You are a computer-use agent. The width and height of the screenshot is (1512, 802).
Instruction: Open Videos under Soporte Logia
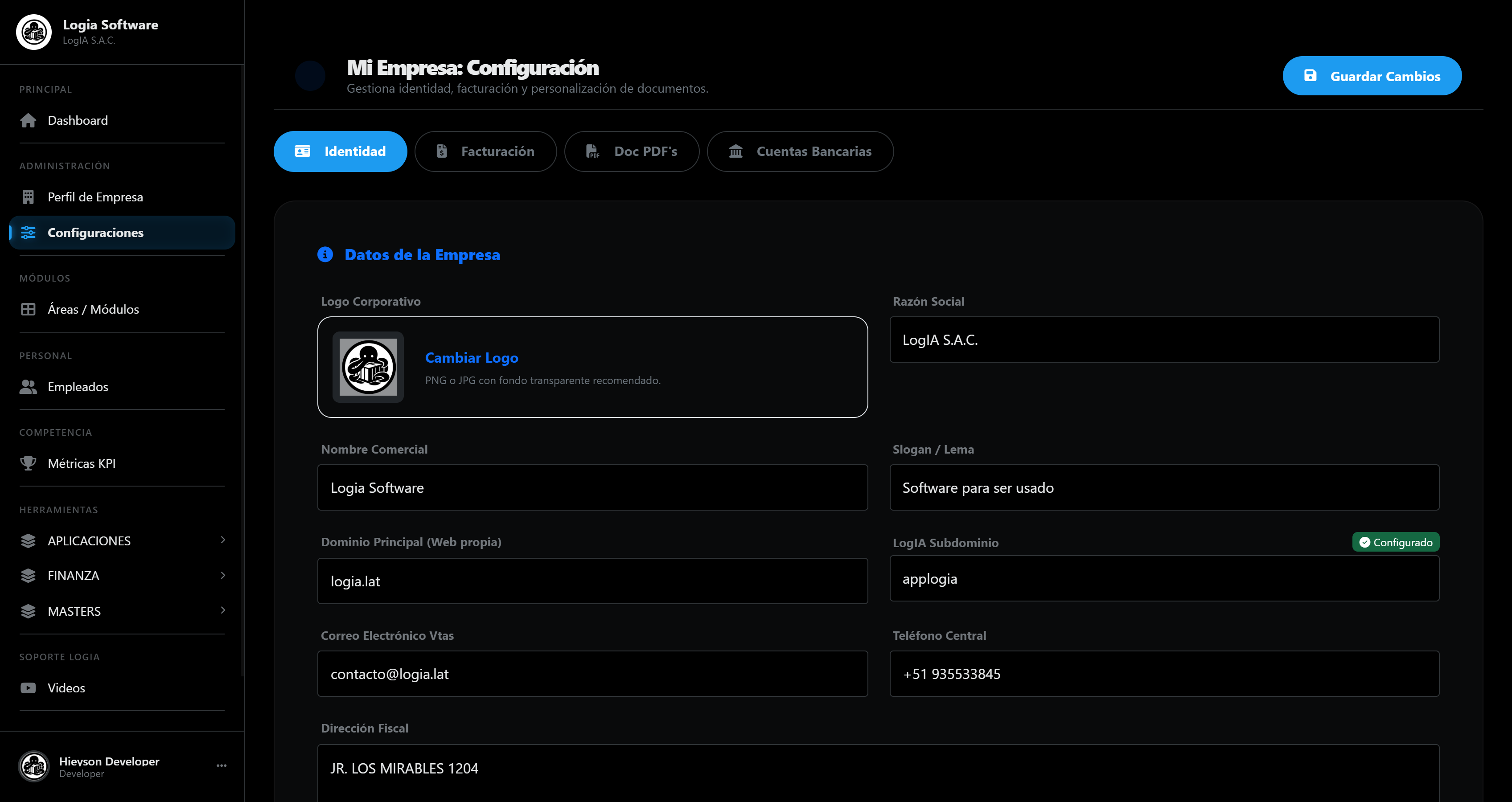122,687
